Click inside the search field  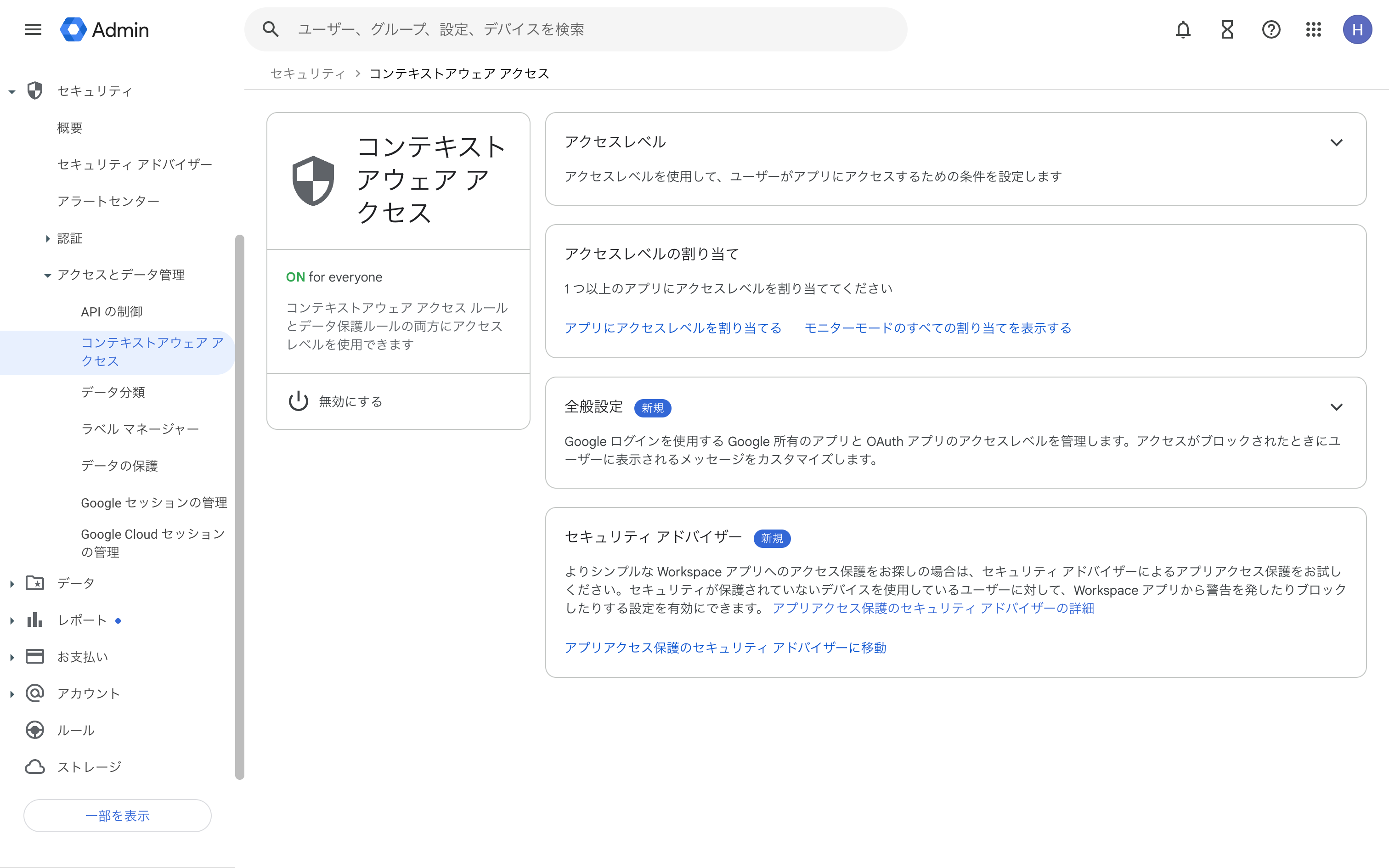[517, 28]
